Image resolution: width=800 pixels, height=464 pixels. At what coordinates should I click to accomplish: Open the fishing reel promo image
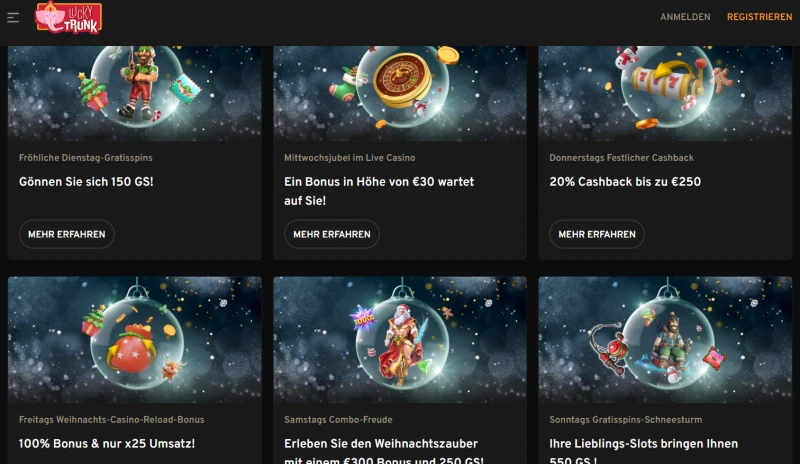665,340
